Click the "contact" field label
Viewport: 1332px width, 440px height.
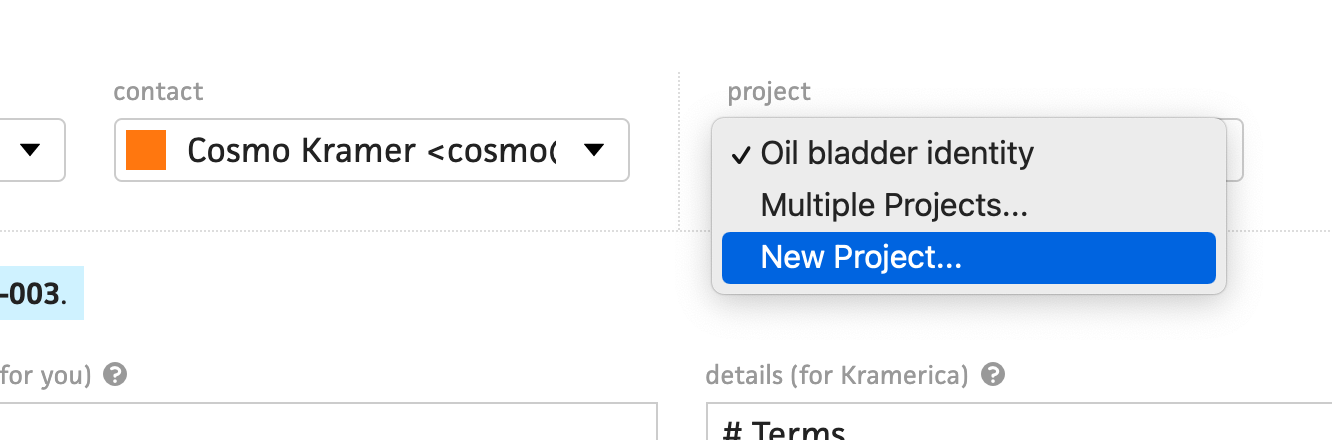(158, 92)
